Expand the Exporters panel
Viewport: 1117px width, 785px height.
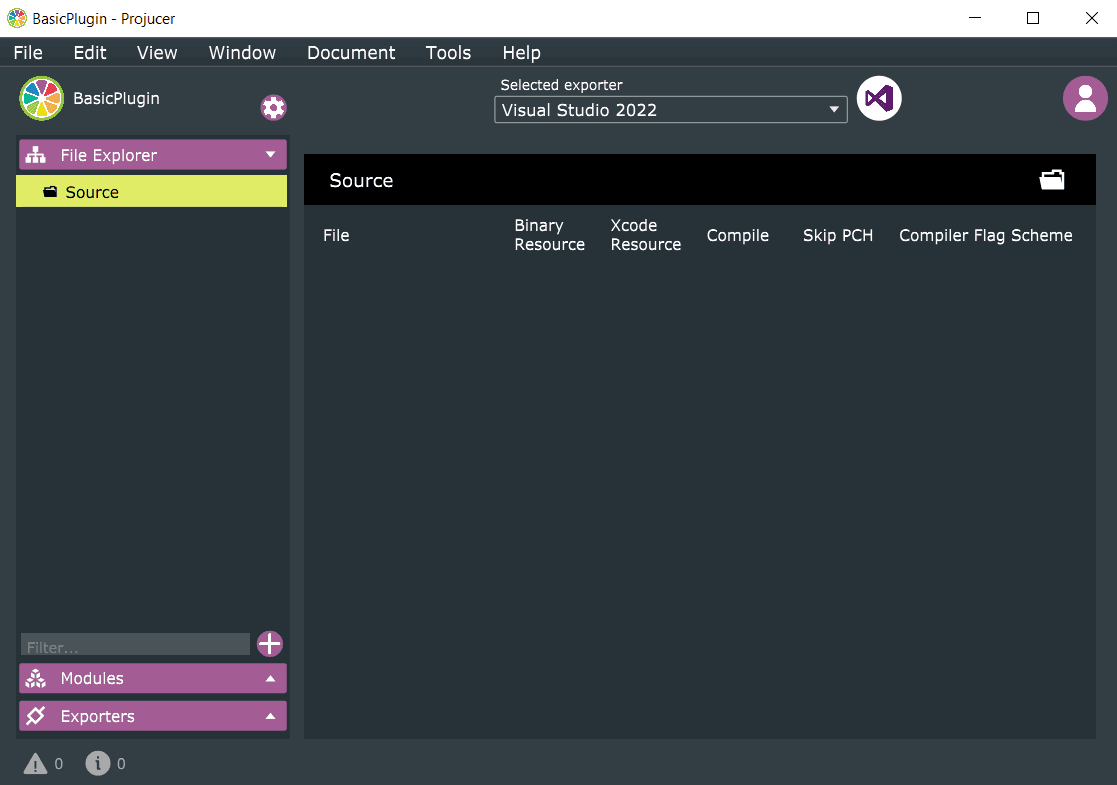coord(152,717)
